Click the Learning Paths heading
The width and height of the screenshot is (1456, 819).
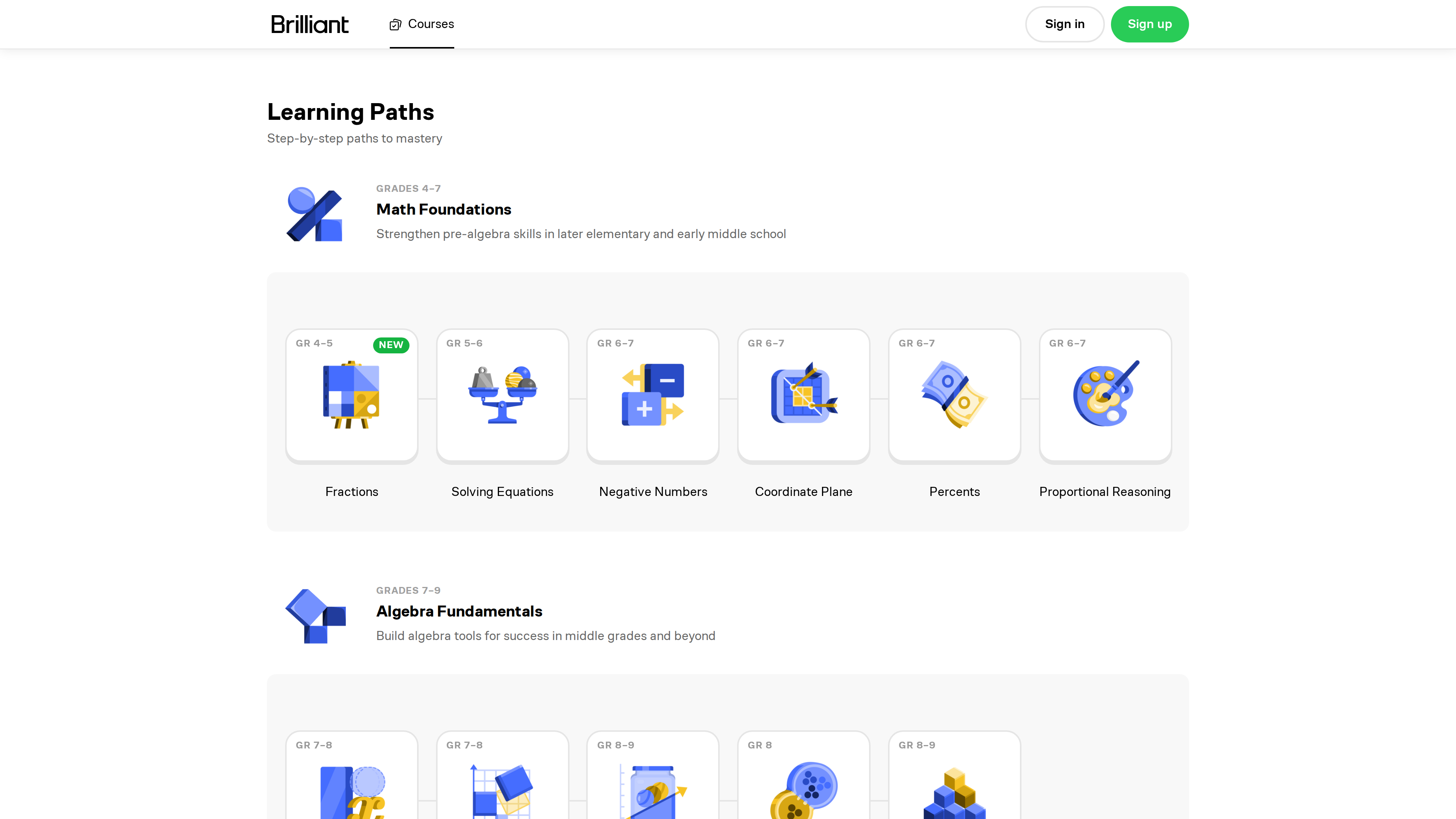(350, 112)
